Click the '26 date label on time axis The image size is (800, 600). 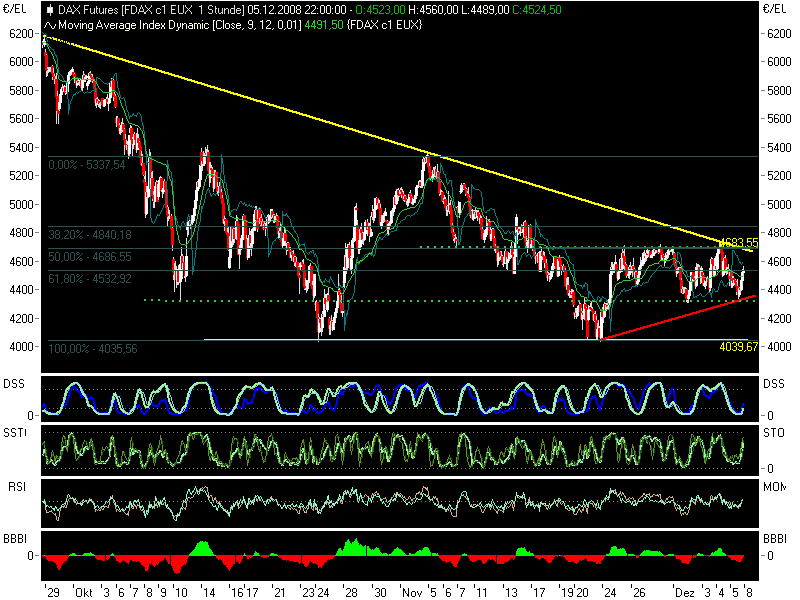point(639,592)
